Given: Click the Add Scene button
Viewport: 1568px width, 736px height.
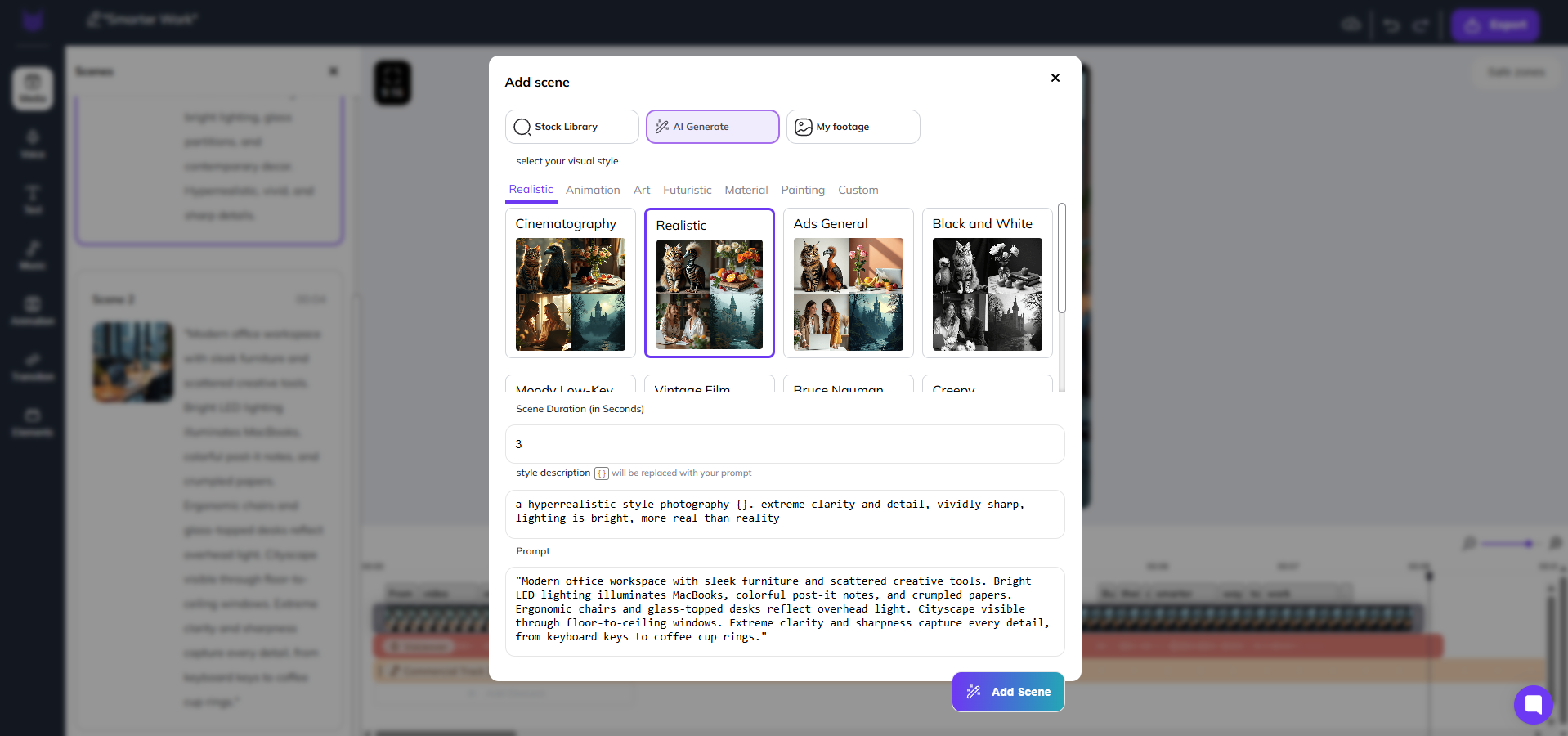Looking at the screenshot, I should tap(1008, 692).
